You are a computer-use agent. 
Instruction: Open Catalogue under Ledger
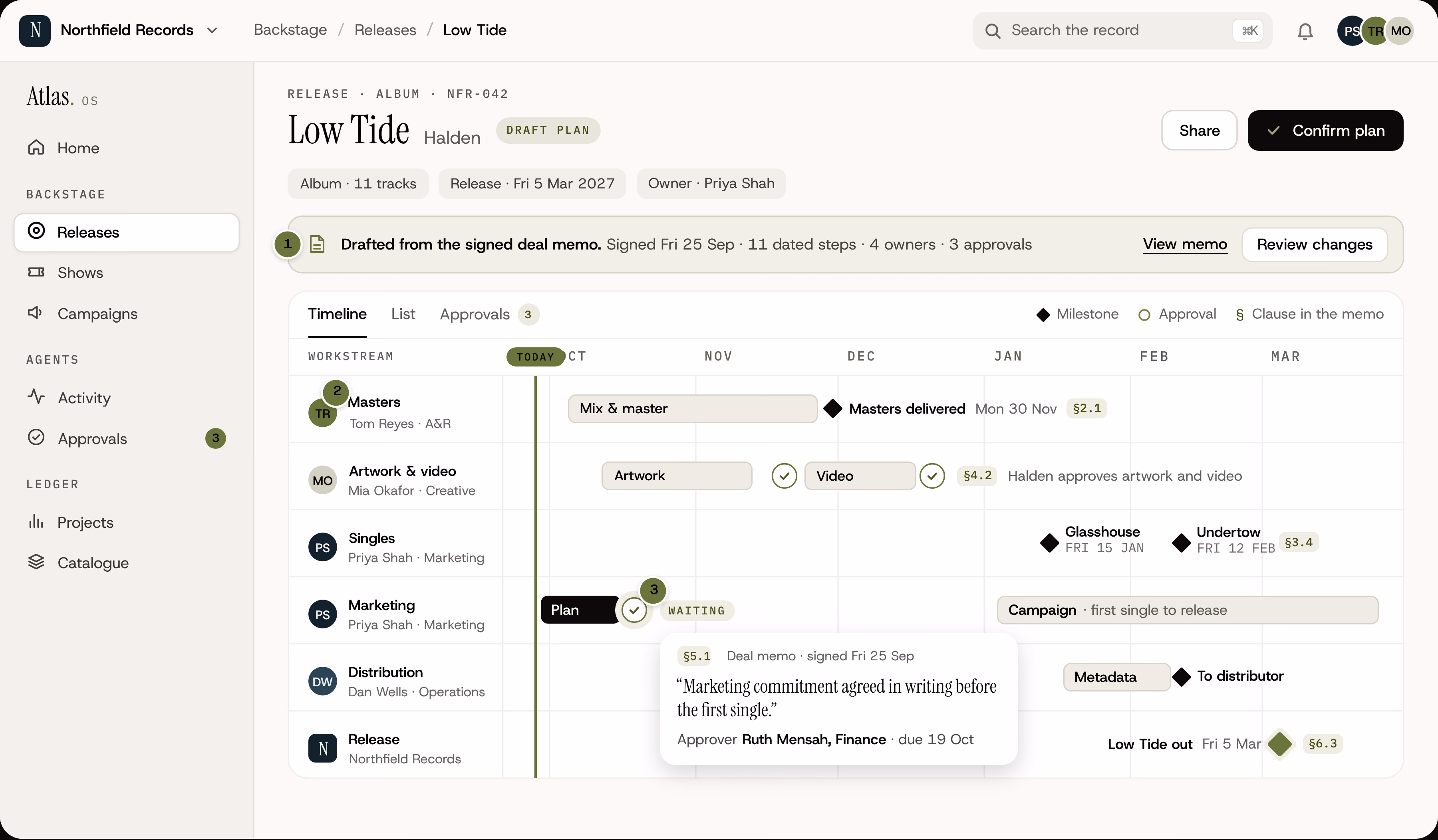click(x=127, y=563)
